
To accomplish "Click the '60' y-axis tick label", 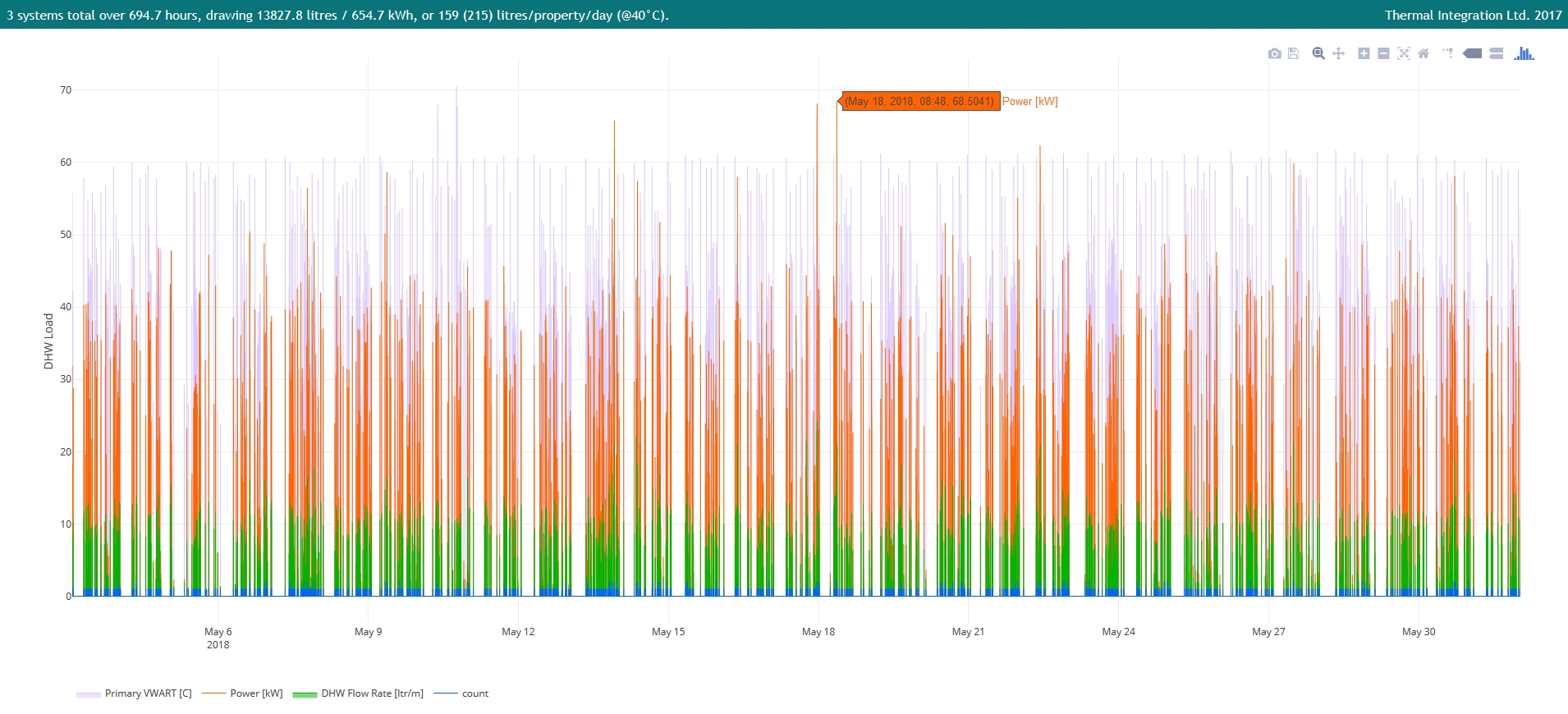I will [x=66, y=162].
